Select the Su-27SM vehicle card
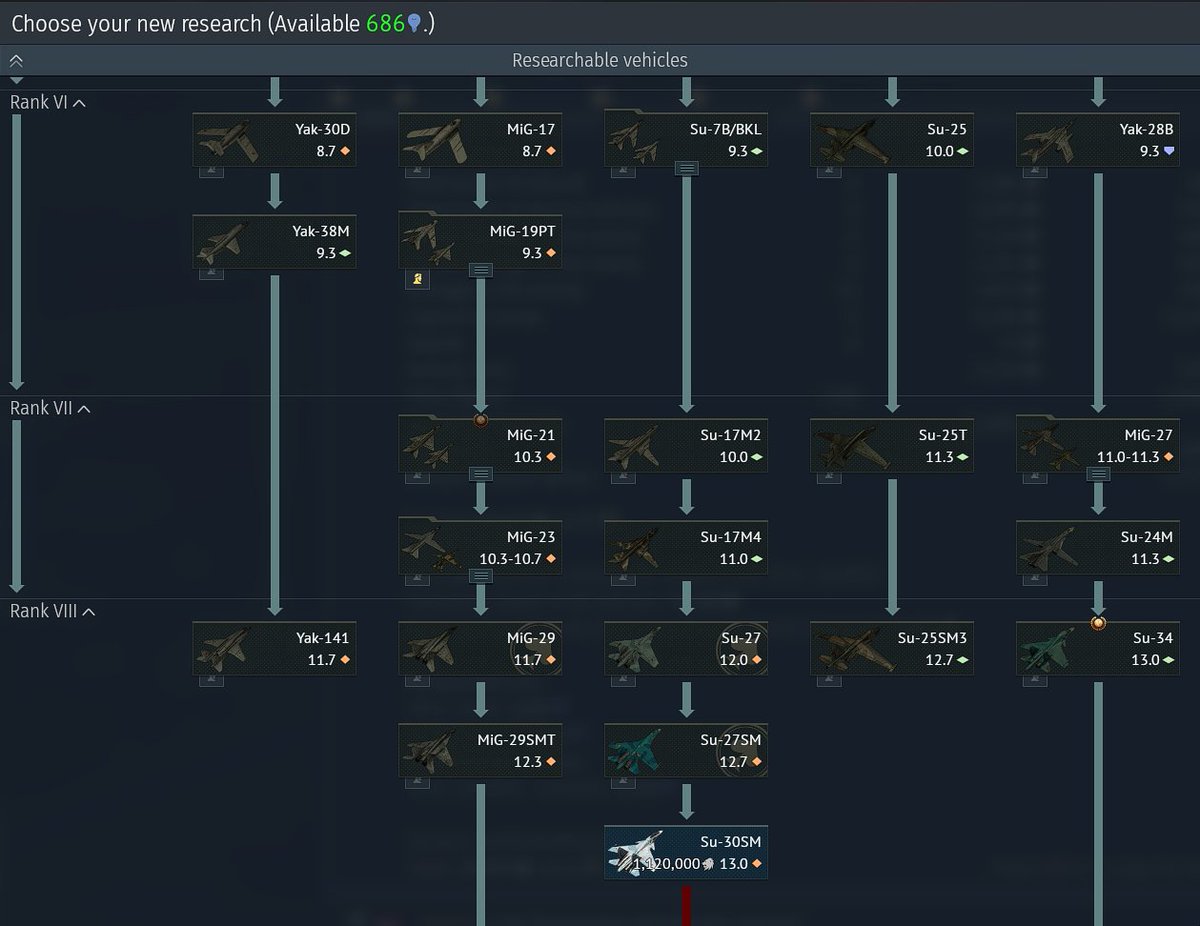The image size is (1200, 926). [x=686, y=751]
